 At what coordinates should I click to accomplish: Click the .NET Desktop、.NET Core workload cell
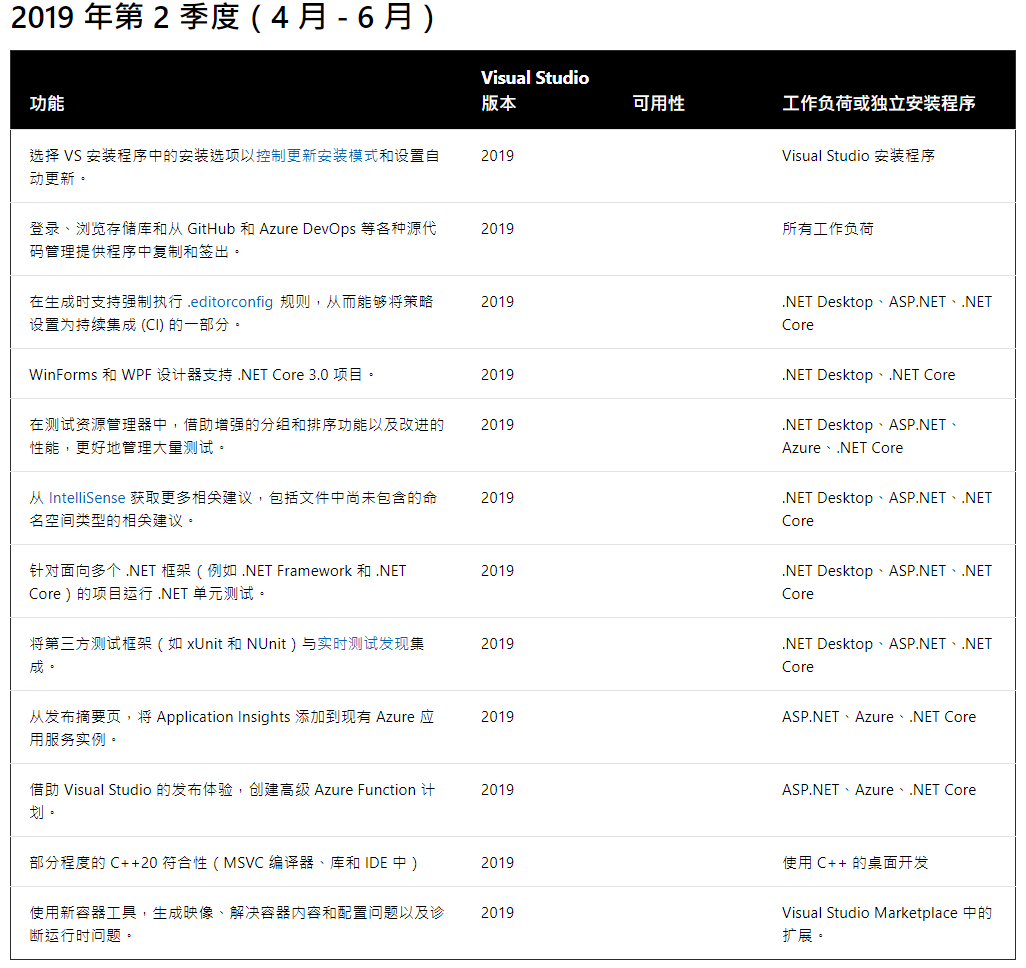868,375
